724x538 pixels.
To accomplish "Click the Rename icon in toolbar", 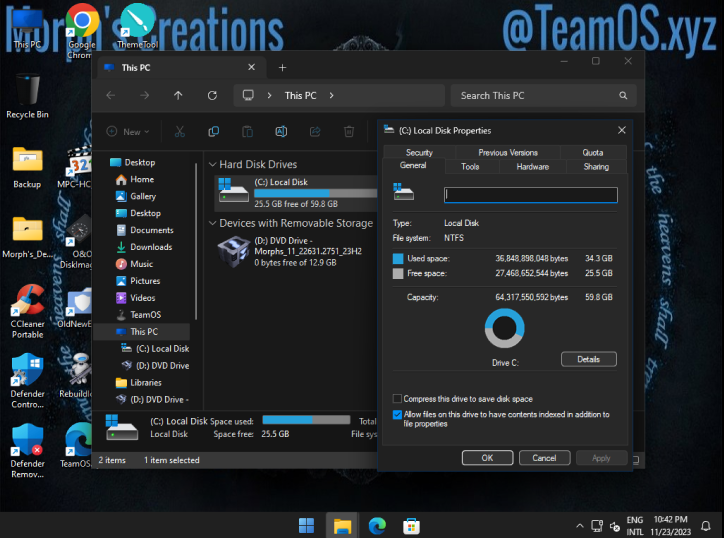I will 281,132.
